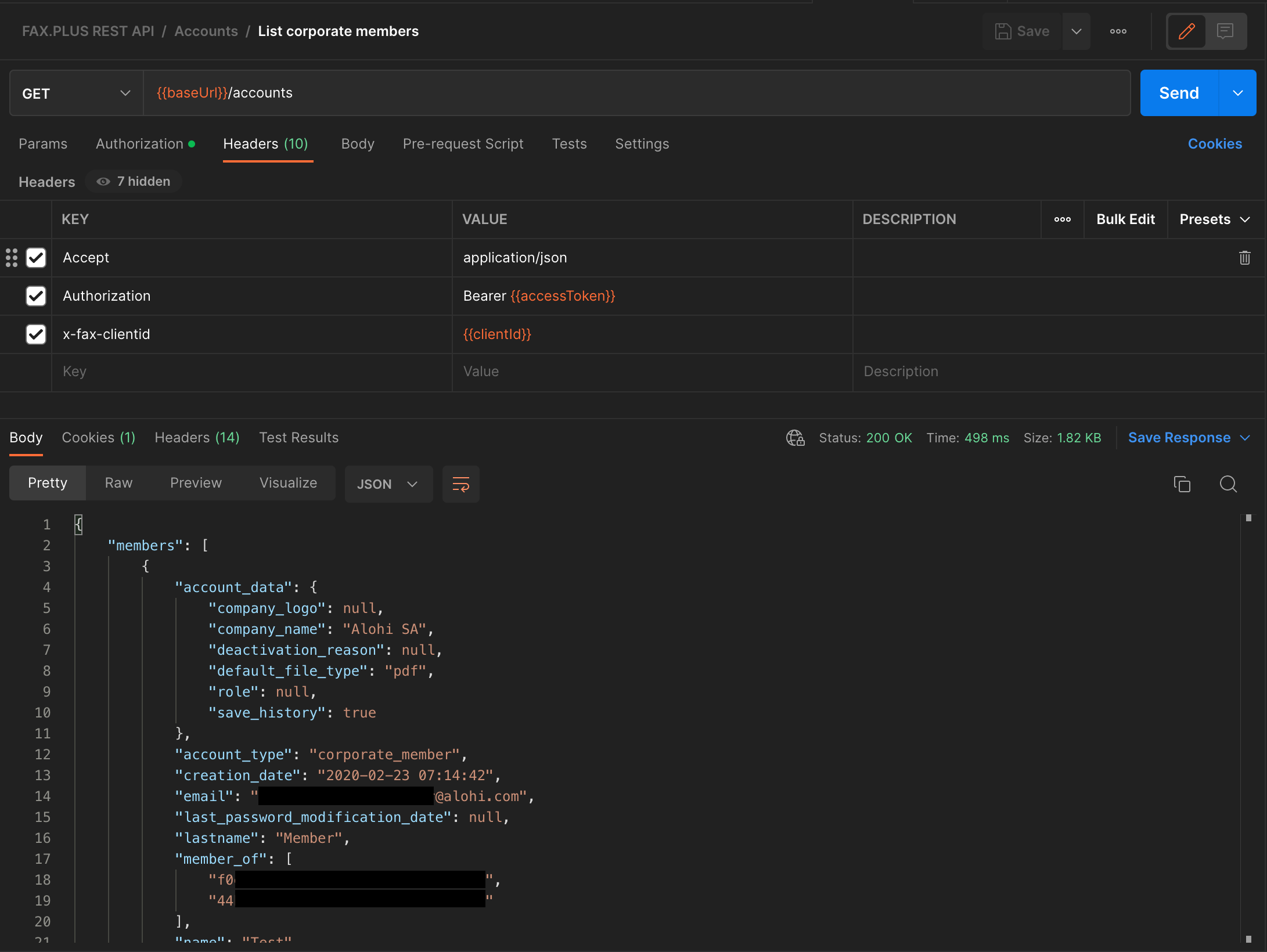The height and width of the screenshot is (952, 1267).
Task: Search the response with magnifier icon
Action: (1228, 484)
